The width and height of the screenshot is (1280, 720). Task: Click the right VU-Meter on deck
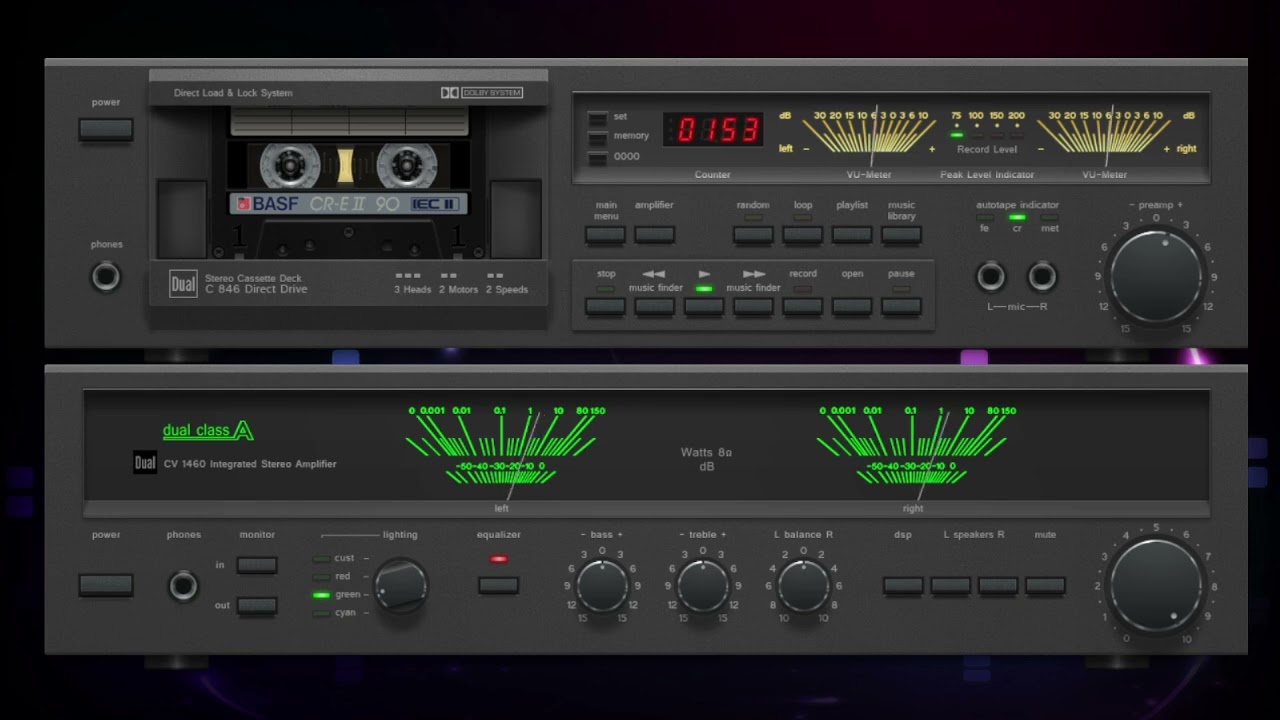(1105, 137)
